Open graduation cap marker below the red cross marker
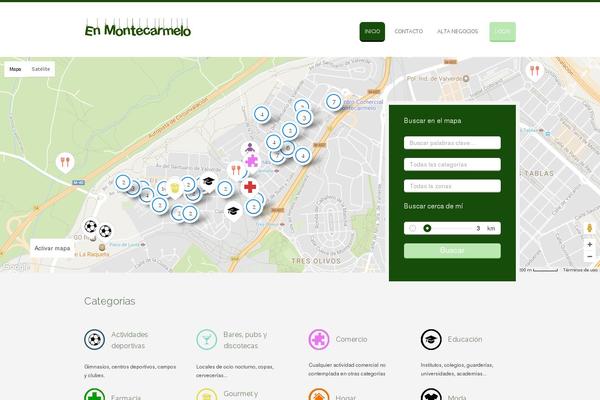 (233, 211)
